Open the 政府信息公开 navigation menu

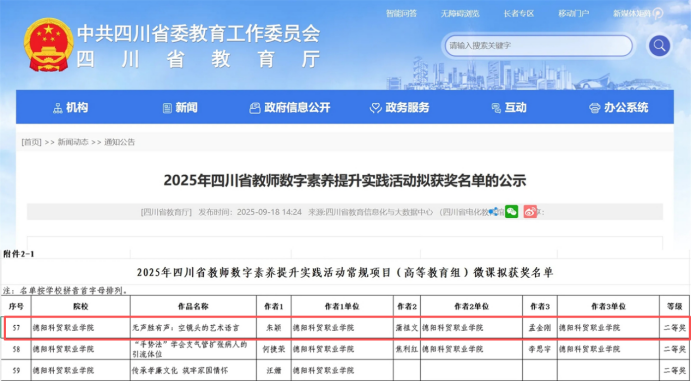tap(290, 108)
